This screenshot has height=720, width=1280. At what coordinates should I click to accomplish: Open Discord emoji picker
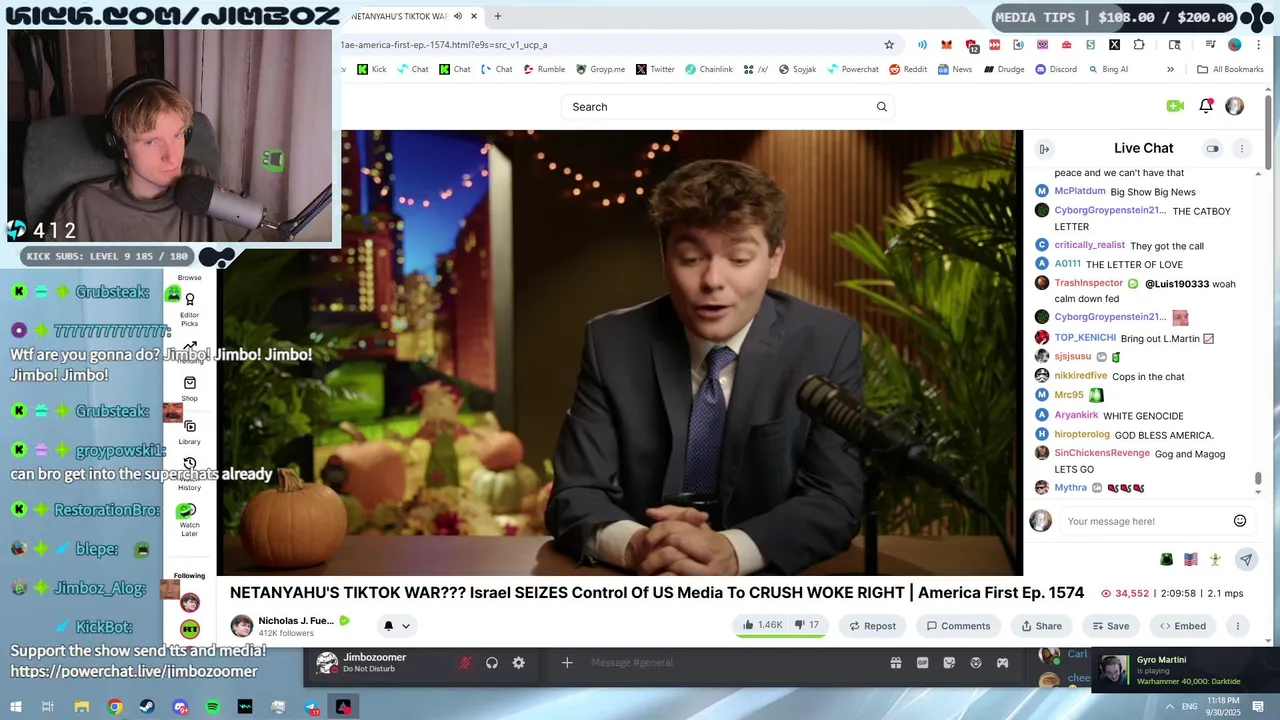976,663
